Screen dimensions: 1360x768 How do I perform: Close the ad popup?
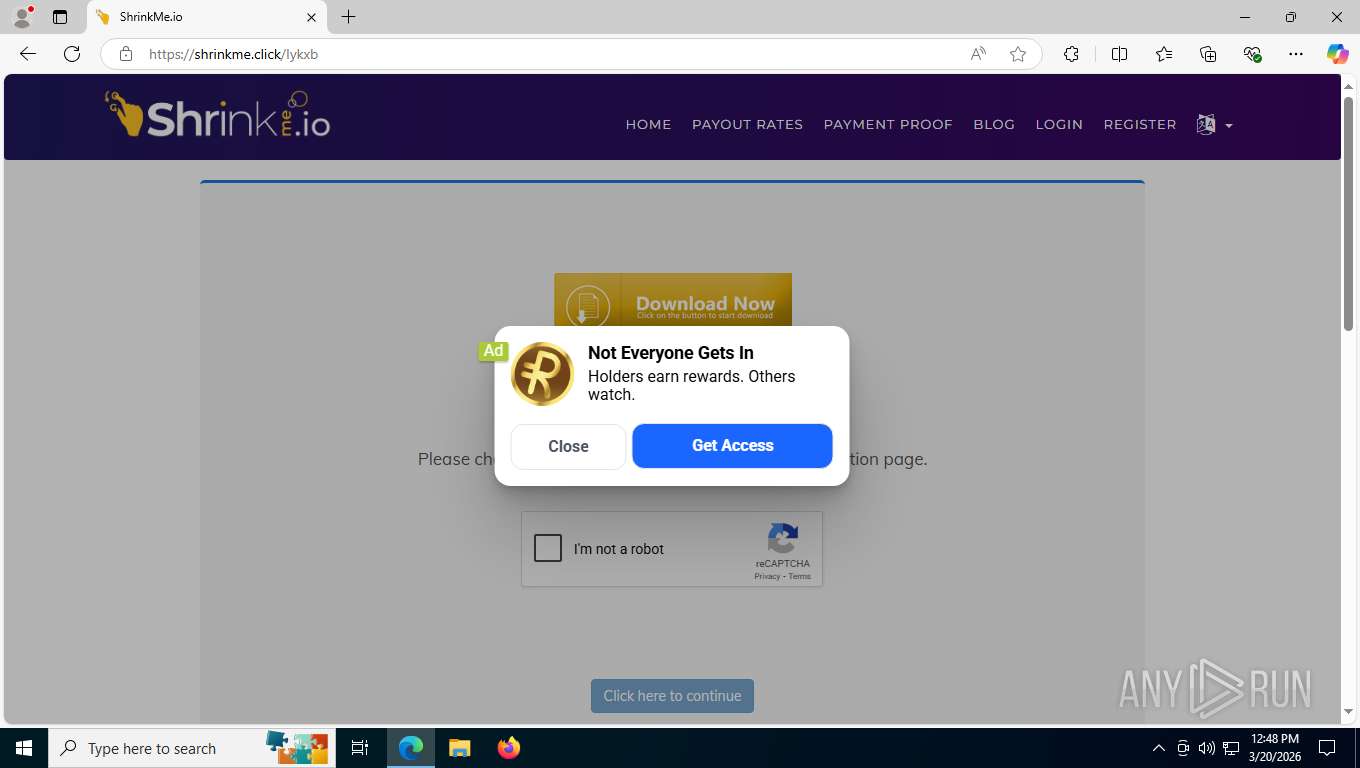click(x=568, y=446)
